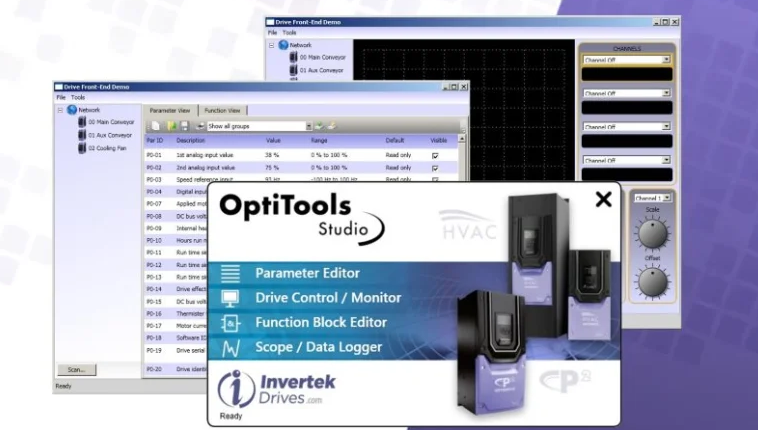Click the '75 %' value cell
Image resolution: width=758 pixels, height=430 pixels.
(x=272, y=168)
